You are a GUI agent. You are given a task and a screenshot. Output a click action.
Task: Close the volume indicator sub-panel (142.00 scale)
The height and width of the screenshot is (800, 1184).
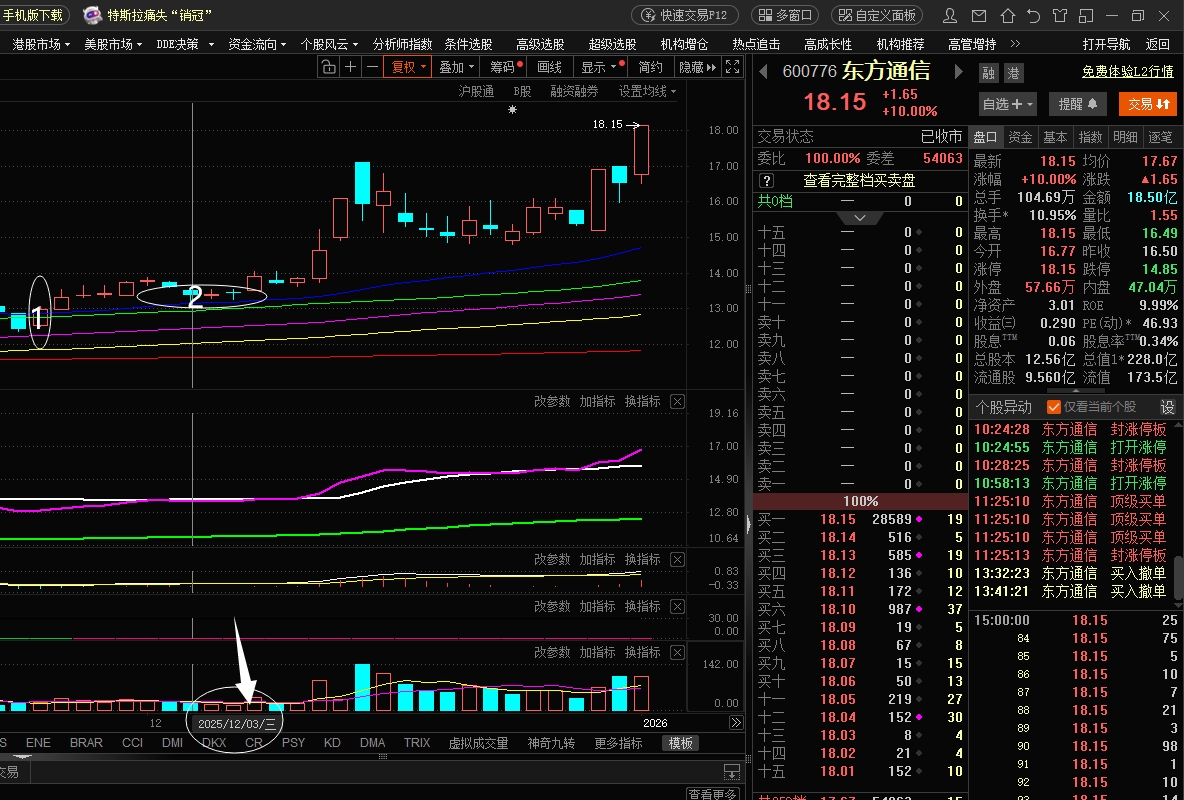pos(677,653)
